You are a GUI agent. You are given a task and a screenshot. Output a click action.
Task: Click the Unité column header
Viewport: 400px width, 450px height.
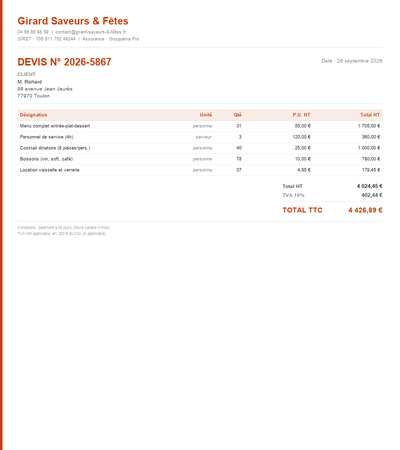pyautogui.click(x=206, y=115)
